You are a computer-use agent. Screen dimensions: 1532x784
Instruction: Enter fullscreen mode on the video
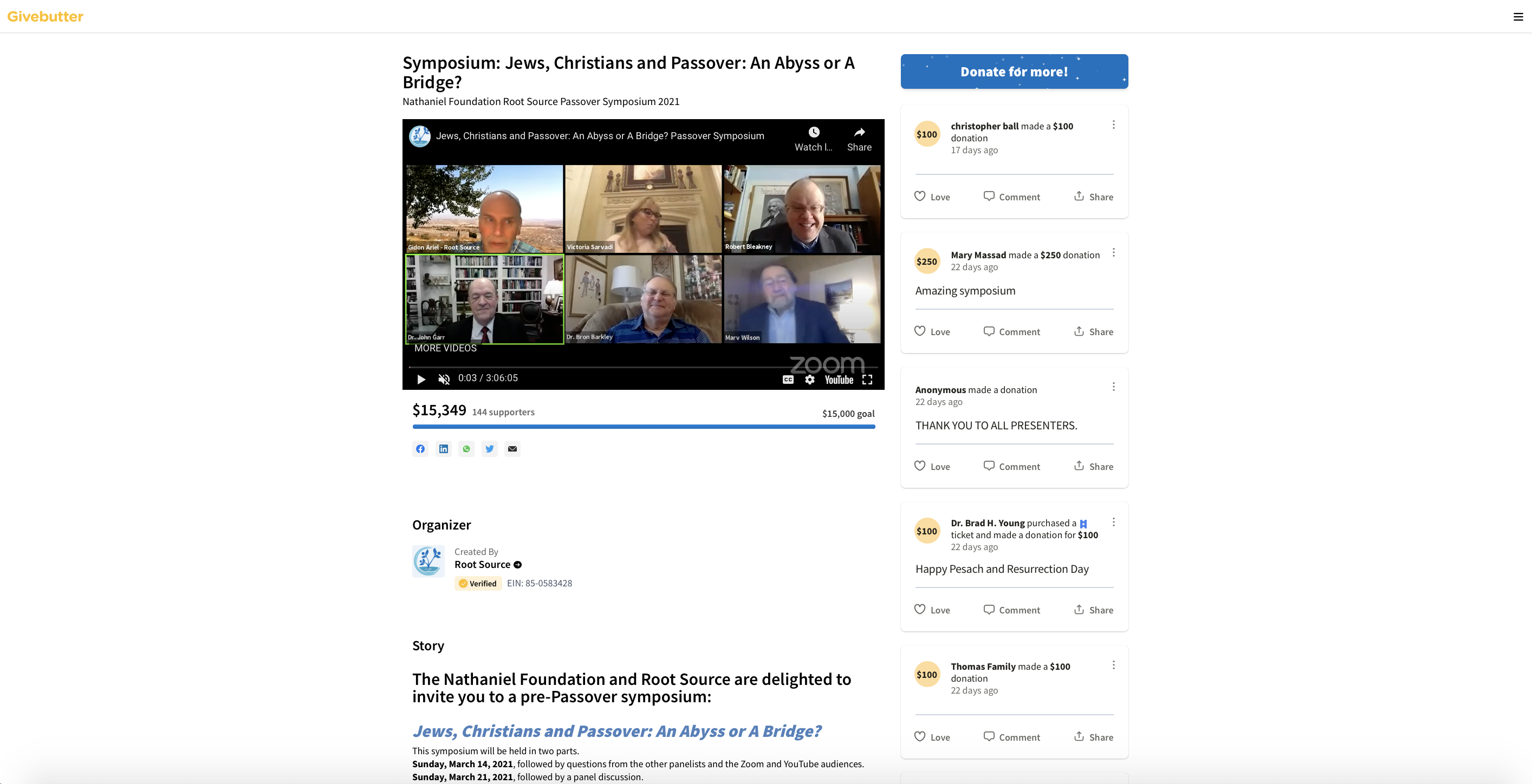(867, 379)
